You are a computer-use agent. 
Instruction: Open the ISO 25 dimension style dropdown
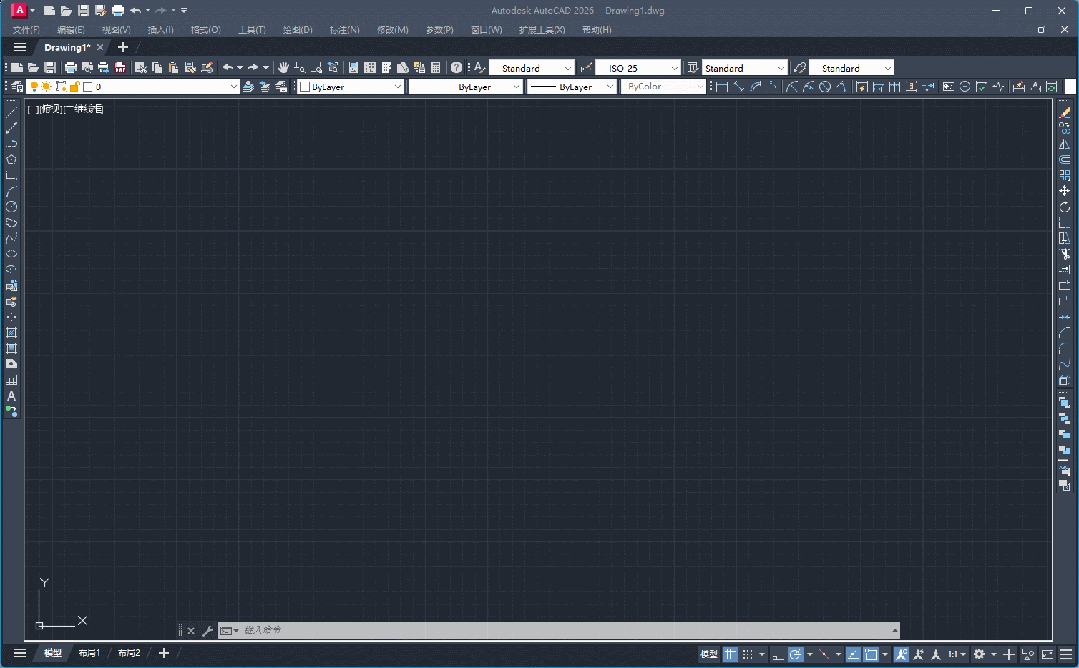(639, 68)
